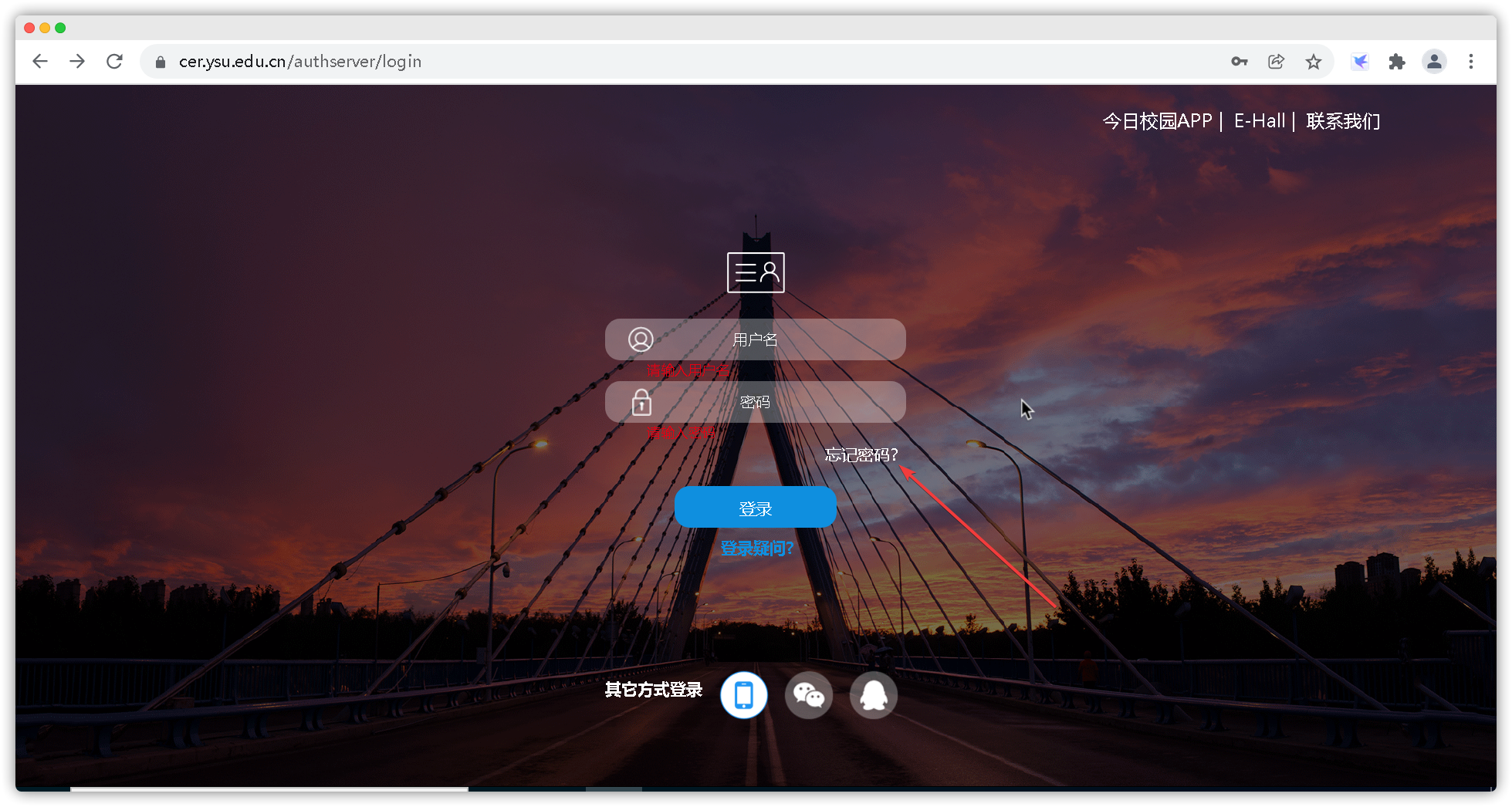Focus the 密码 password field

point(755,402)
